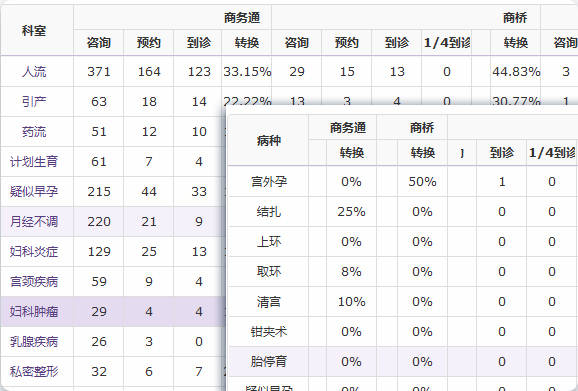Open the 引产 department link

point(34,101)
